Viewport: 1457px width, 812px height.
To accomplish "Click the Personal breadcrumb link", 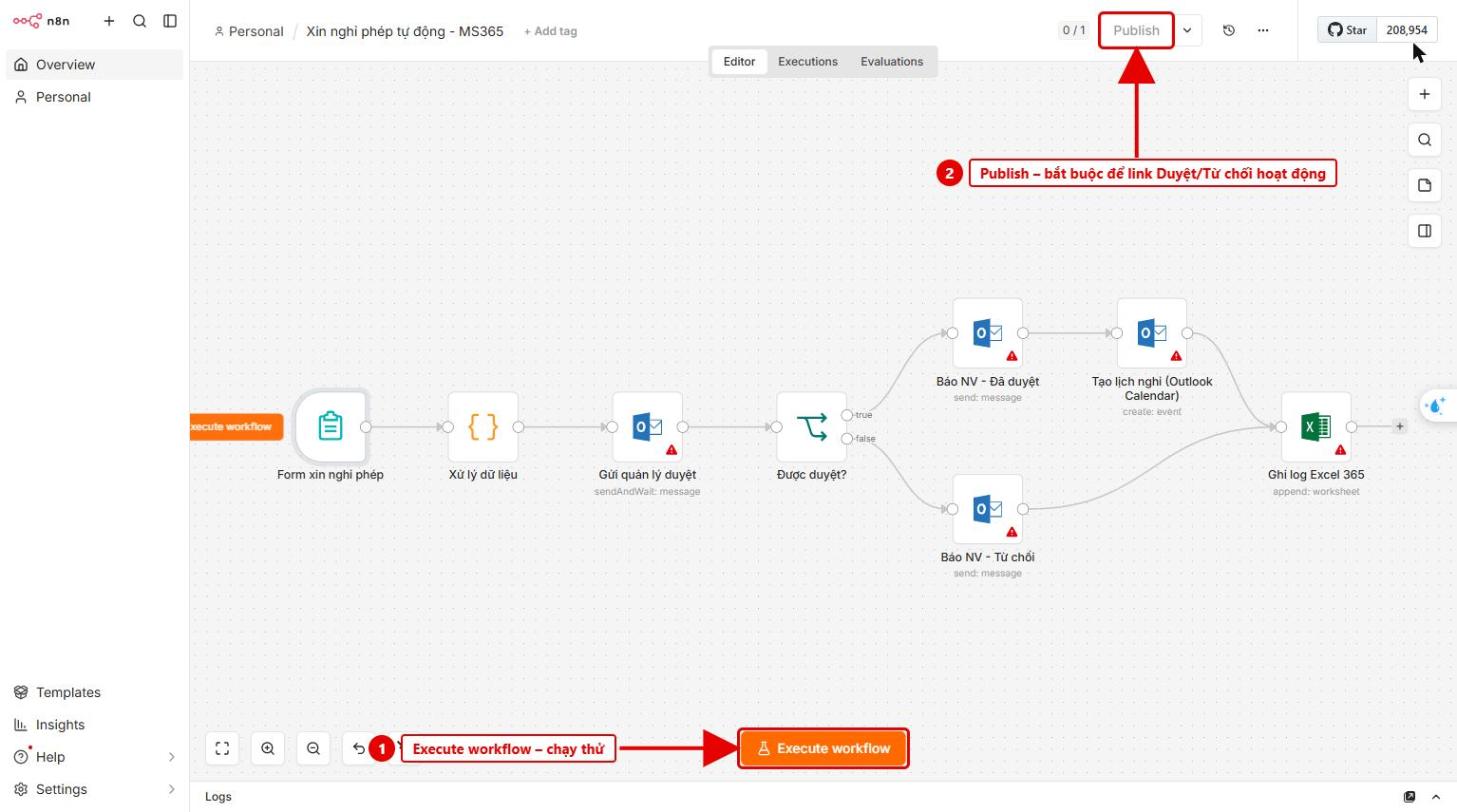I will (249, 31).
